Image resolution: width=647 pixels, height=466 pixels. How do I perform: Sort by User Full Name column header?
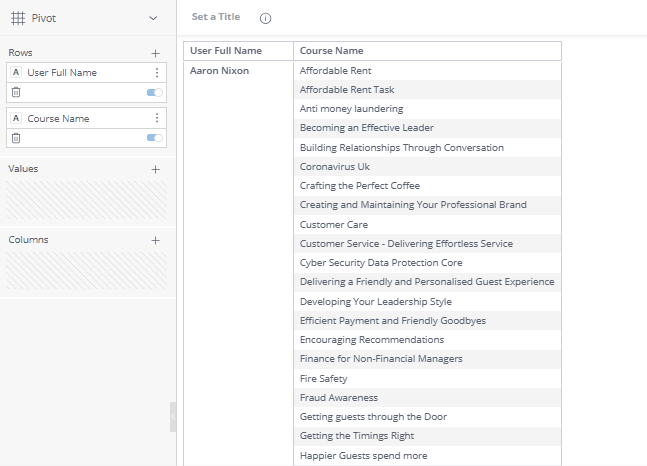coord(226,51)
